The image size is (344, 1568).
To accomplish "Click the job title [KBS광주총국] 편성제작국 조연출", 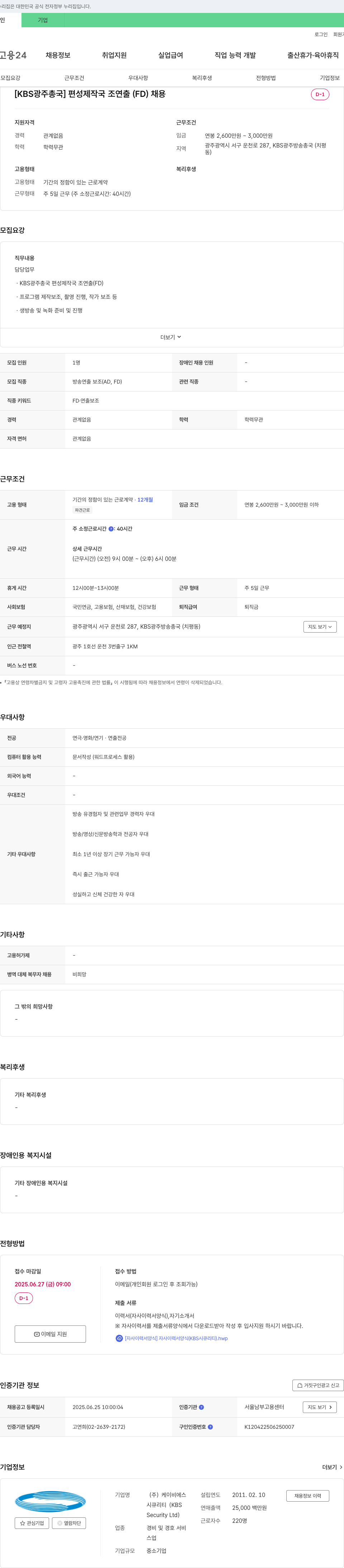I will tap(90, 94).
